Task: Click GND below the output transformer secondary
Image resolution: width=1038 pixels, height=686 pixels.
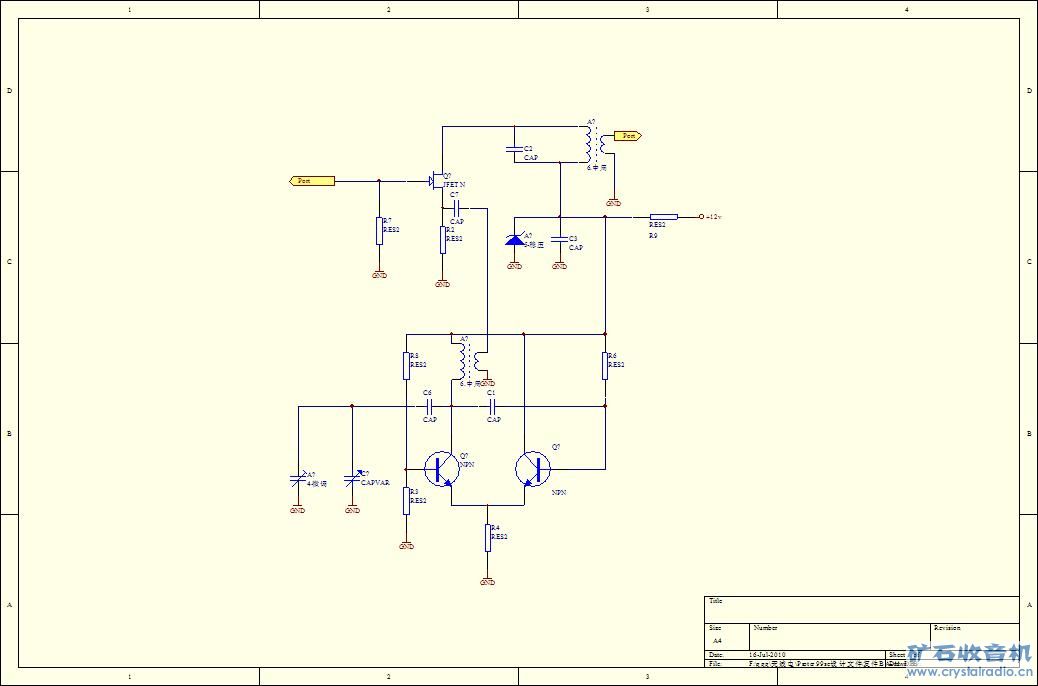Action: coord(614,202)
